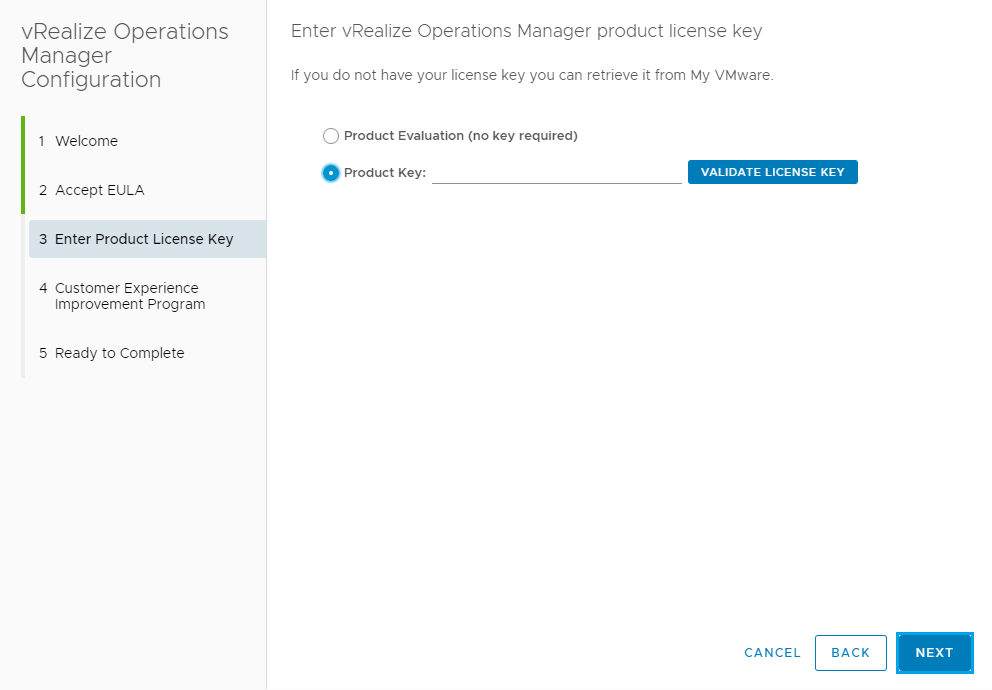Click the Cancel link
This screenshot has width=992, height=690.
click(772, 653)
